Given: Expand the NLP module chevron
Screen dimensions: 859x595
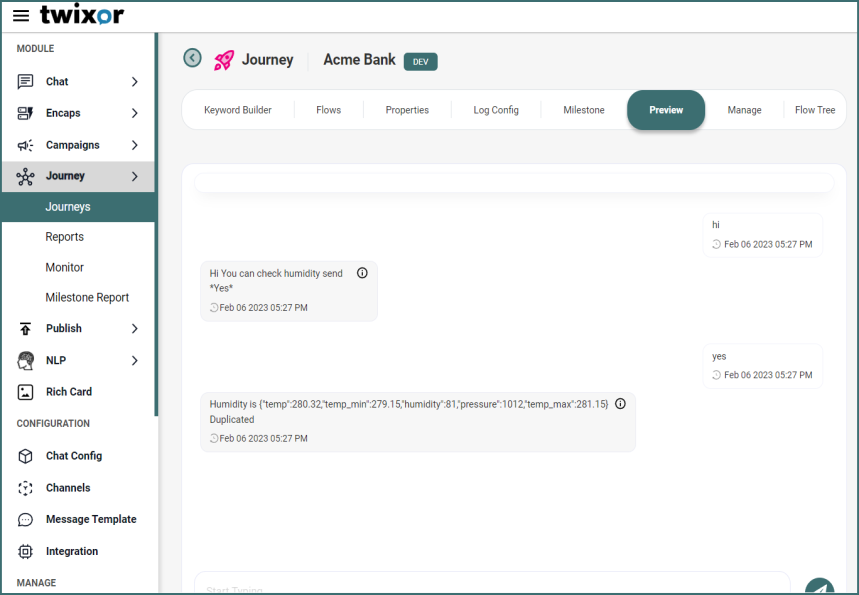Looking at the screenshot, I should [x=135, y=360].
